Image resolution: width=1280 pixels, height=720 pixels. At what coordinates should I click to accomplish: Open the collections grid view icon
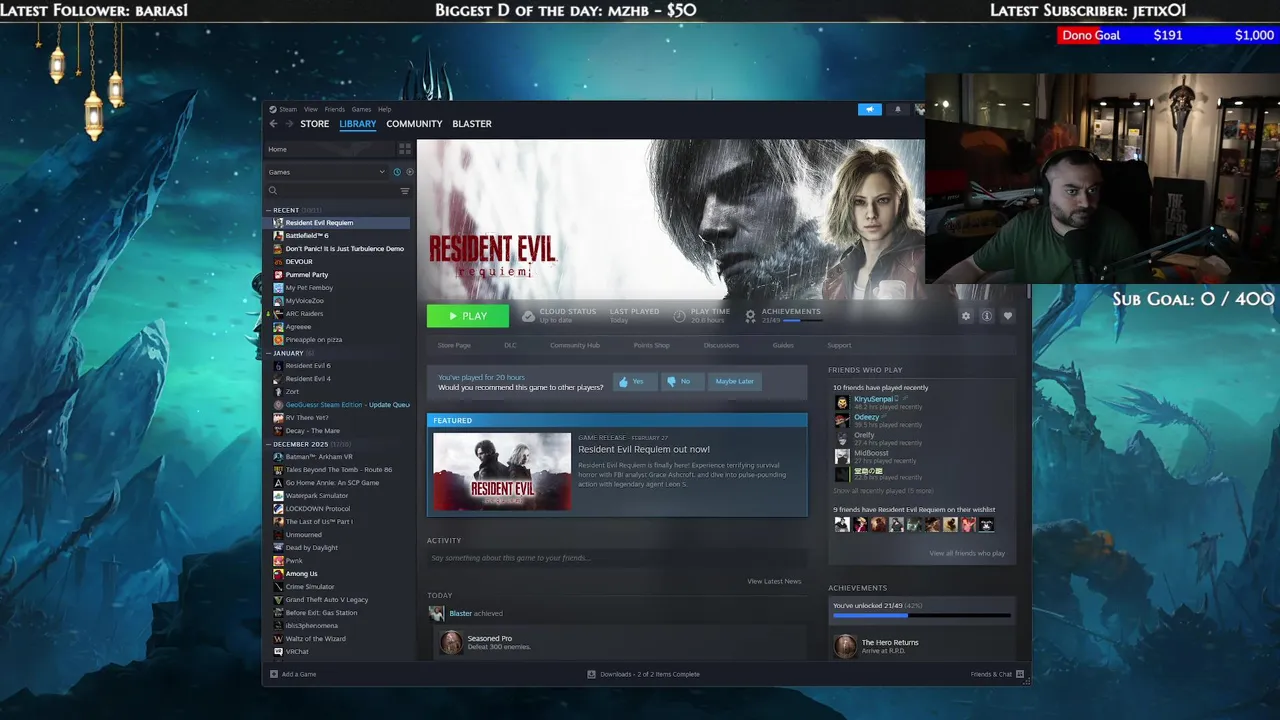(405, 149)
